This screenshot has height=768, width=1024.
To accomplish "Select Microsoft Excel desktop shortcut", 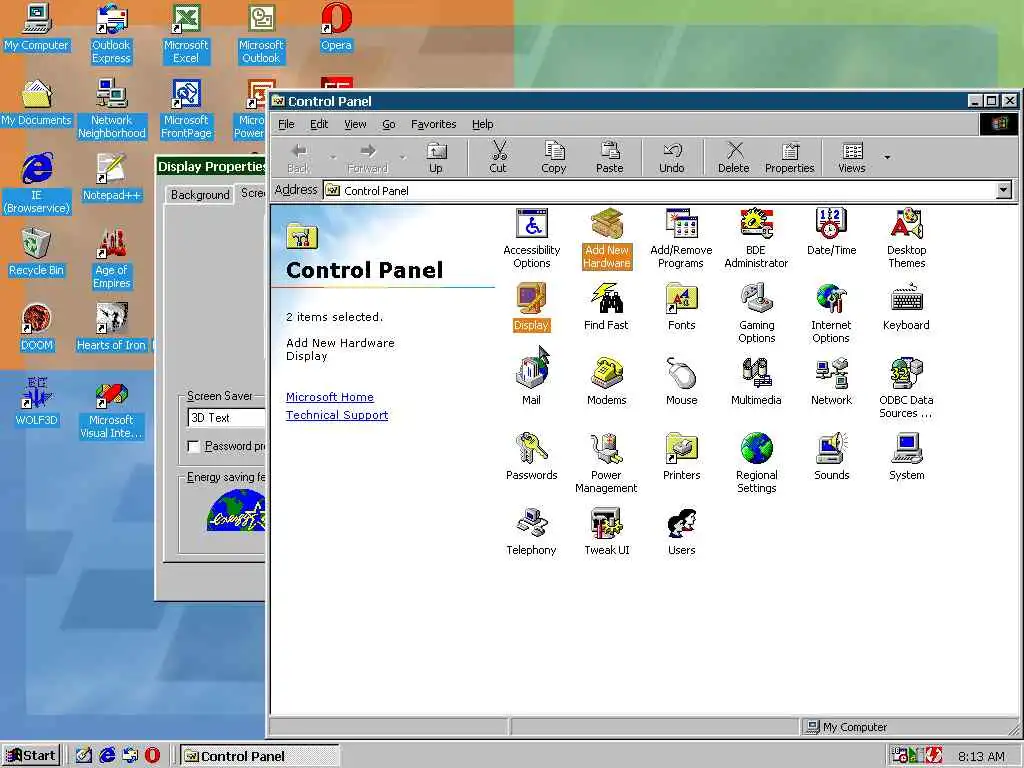I will tap(186, 34).
